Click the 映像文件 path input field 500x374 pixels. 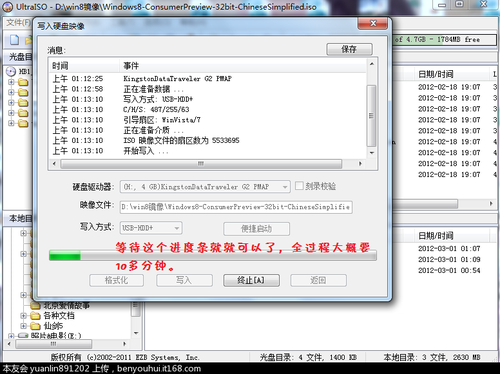coord(236,207)
